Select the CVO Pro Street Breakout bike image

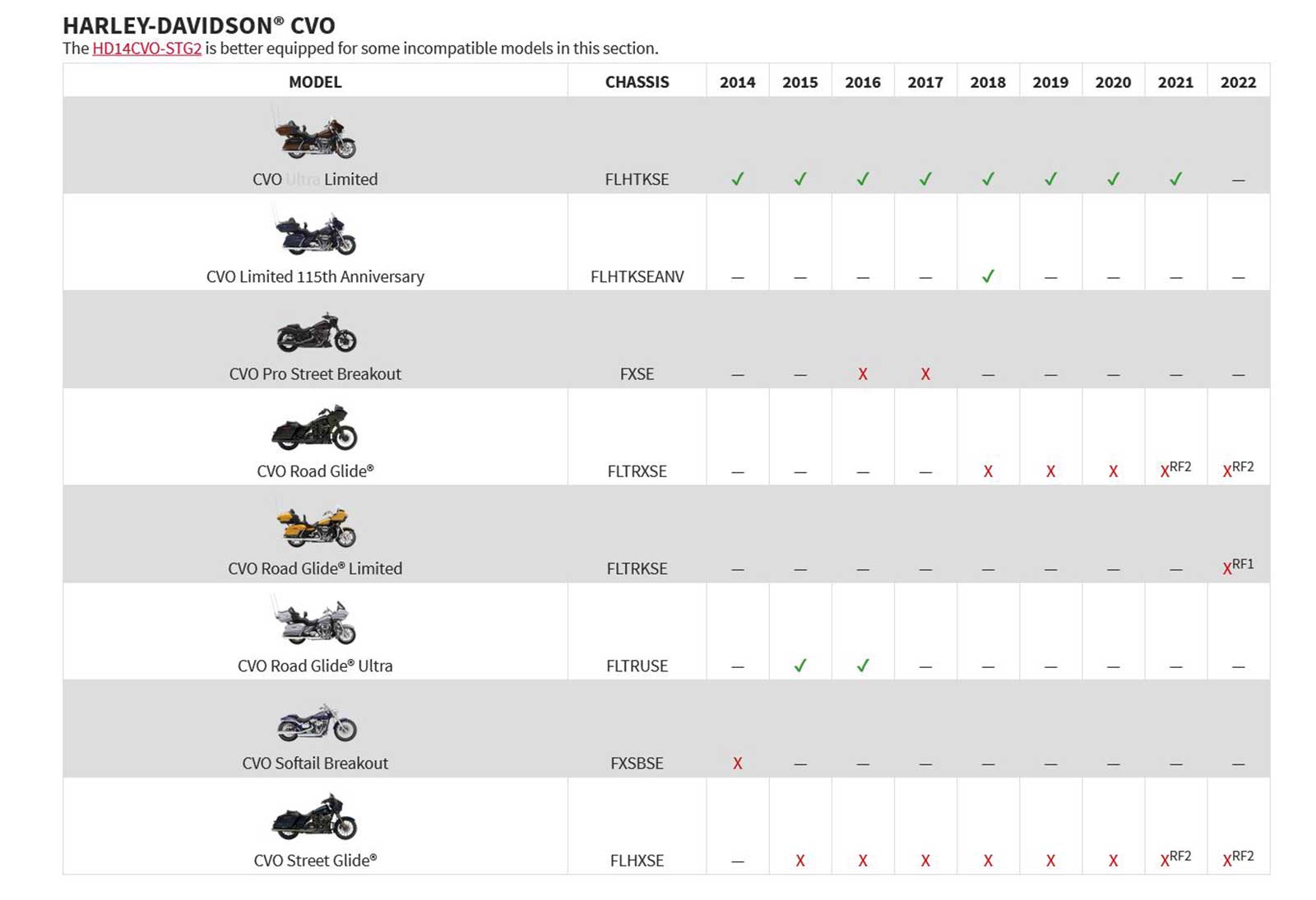click(316, 332)
